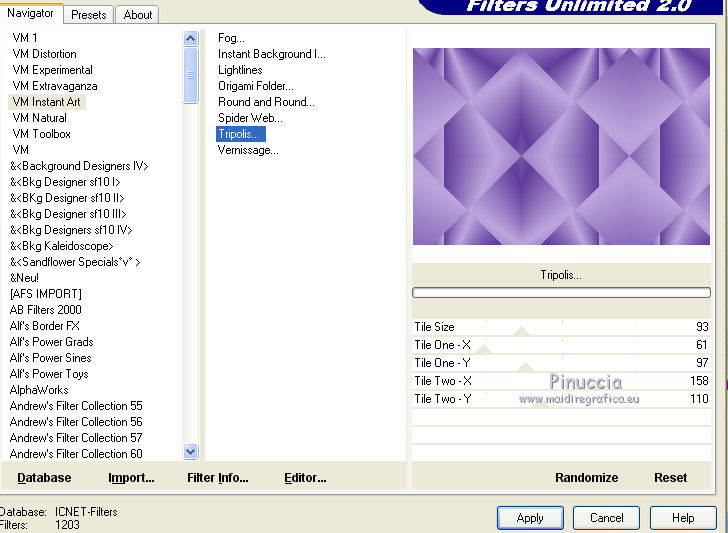Choose Instant Background I... filter

point(272,54)
